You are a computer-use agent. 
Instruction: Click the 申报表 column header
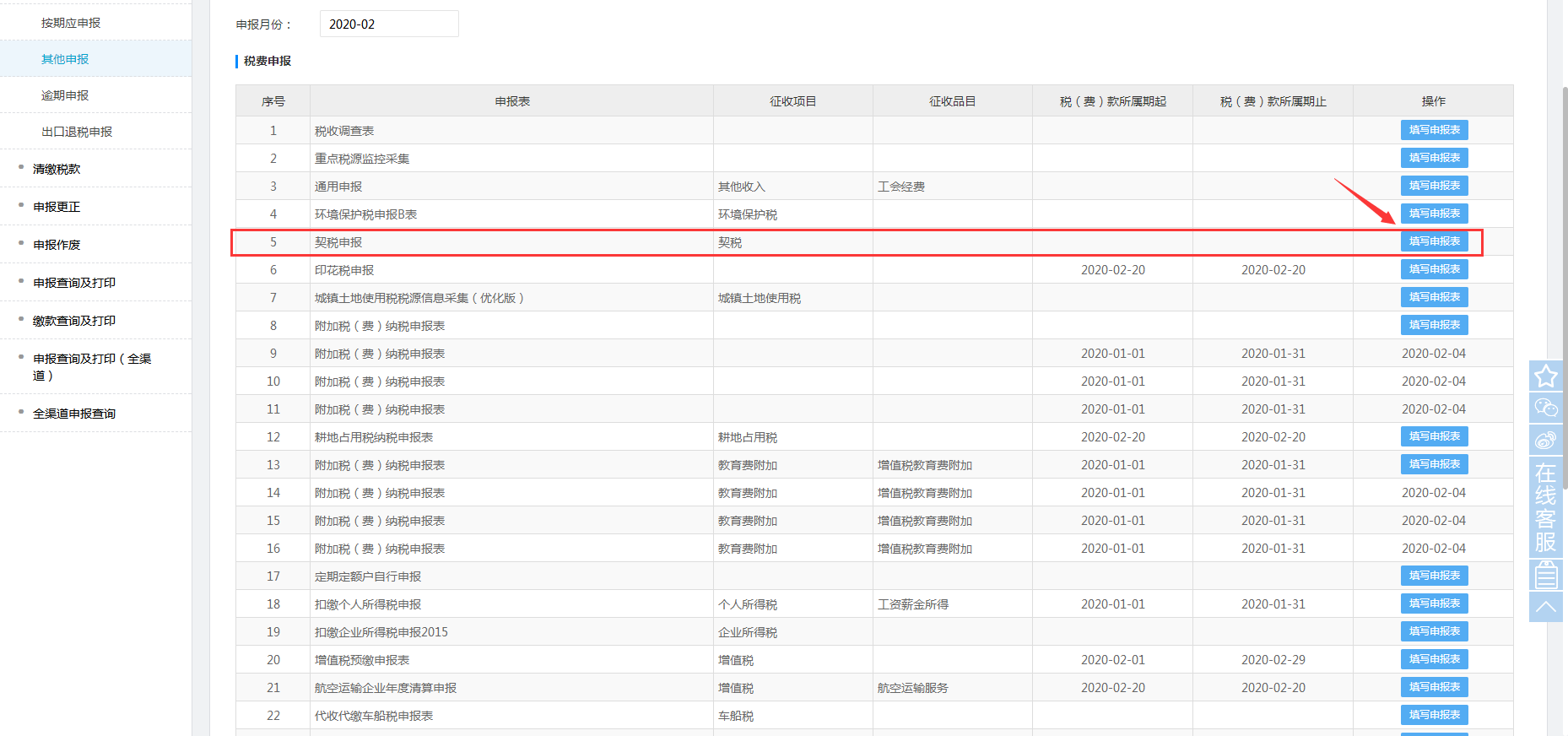pos(512,101)
